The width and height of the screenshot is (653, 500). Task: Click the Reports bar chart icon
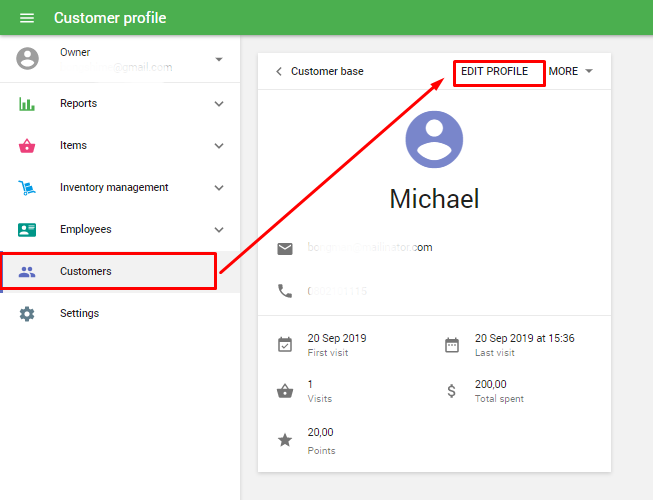pos(27,104)
